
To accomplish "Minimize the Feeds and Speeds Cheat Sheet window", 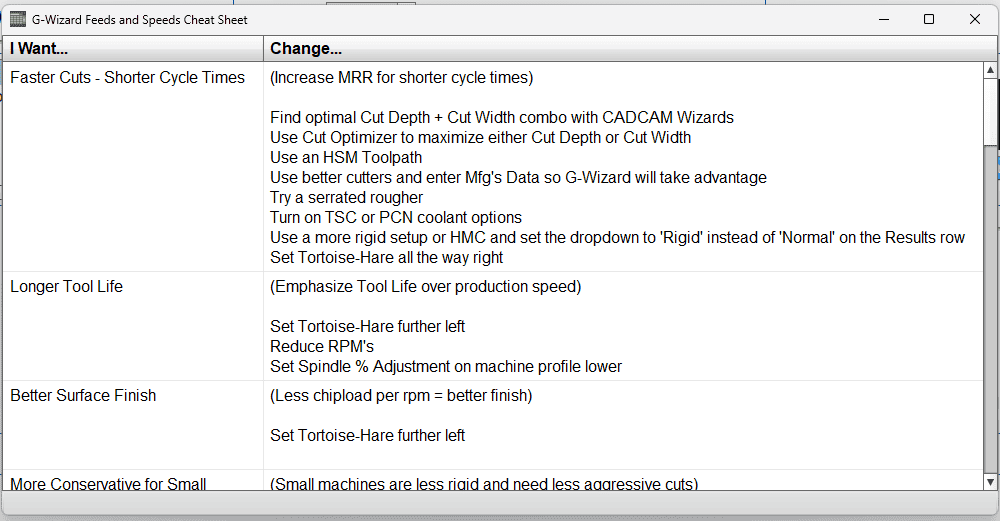I will tap(883, 19).
